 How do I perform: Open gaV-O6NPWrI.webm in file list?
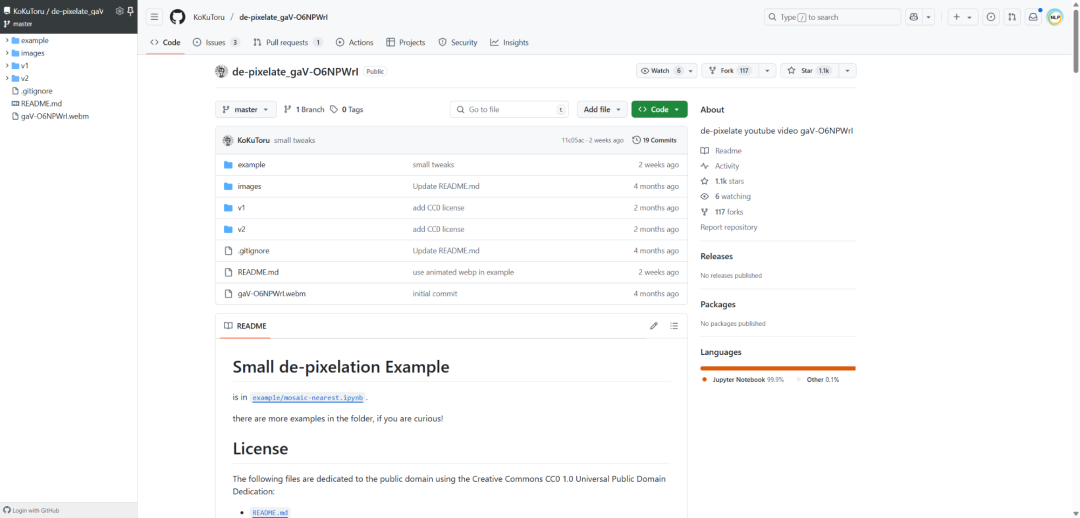click(271, 293)
